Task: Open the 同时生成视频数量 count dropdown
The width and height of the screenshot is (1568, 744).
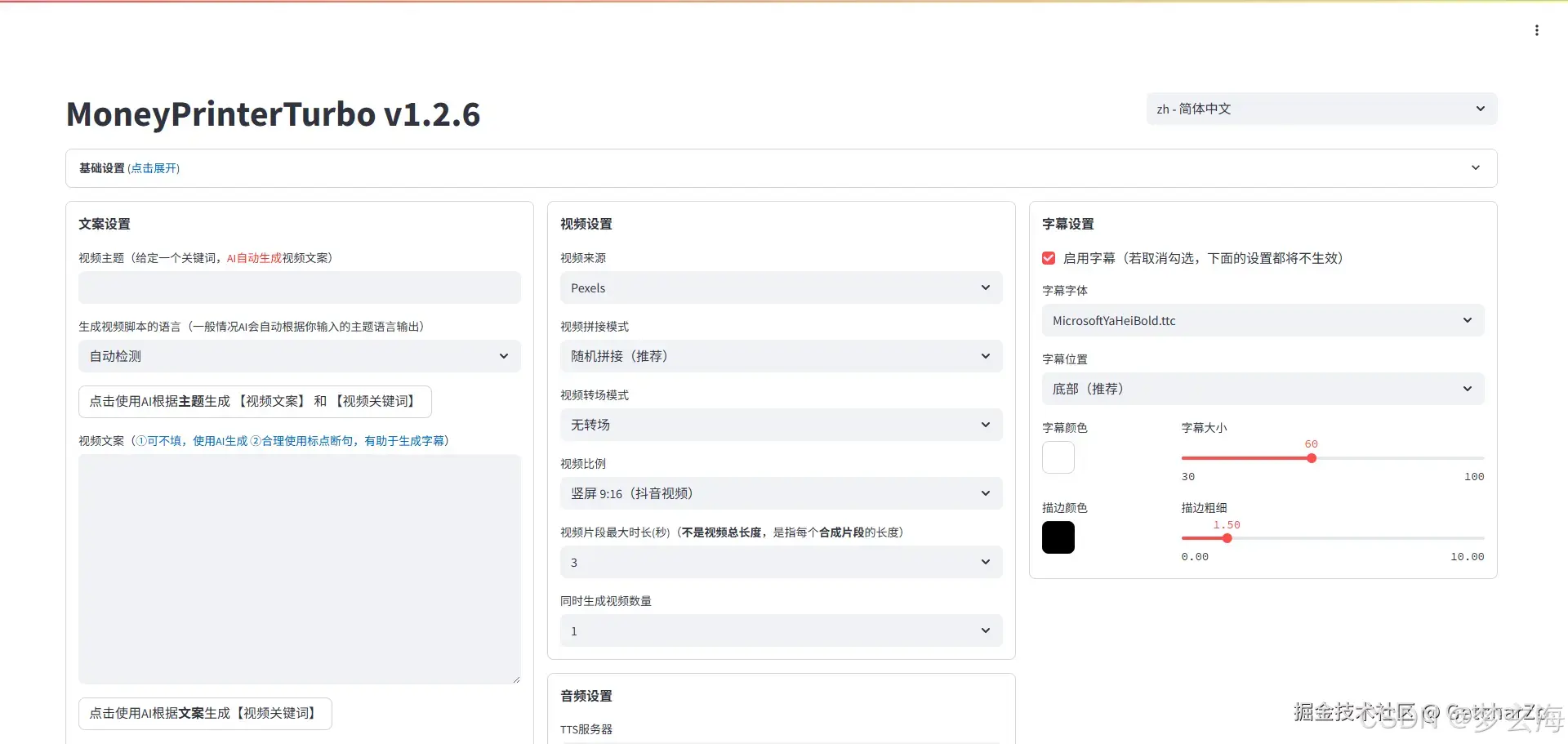Action: tap(780, 630)
